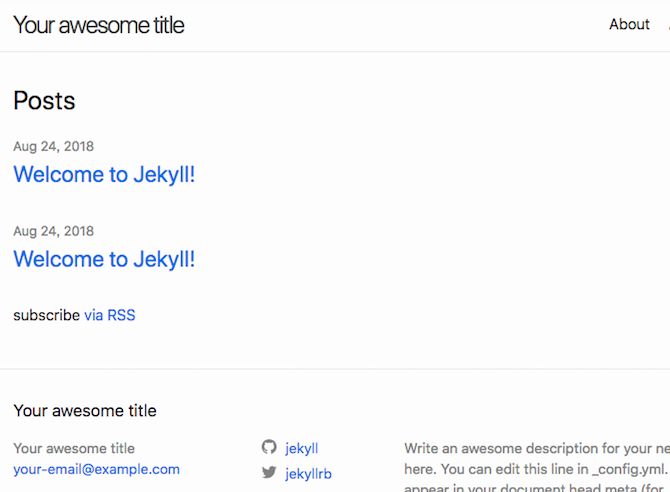
Task: Click the footer line starting Write an awesome description
Action: click(x=536, y=449)
